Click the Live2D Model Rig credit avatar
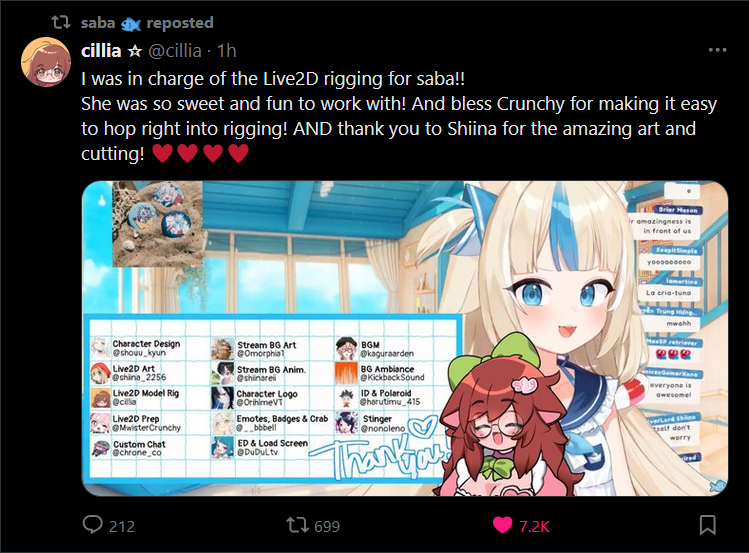The image size is (749, 553). pos(100,397)
